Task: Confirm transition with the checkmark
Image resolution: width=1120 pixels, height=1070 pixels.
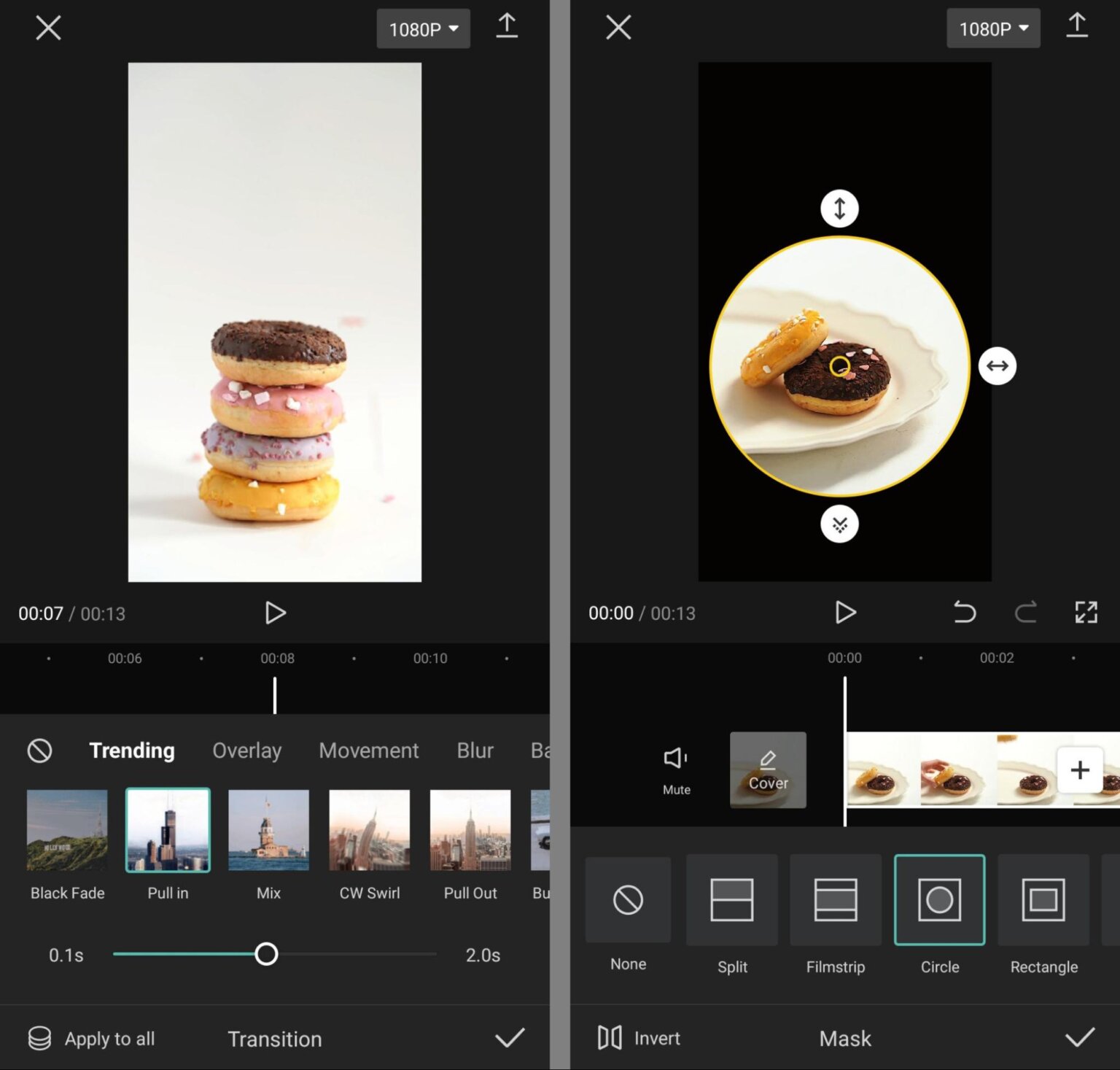Action: (510, 1038)
